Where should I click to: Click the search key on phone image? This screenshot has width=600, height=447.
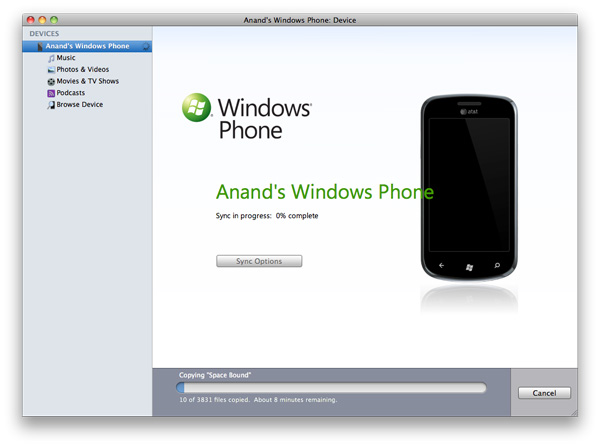(x=497, y=265)
